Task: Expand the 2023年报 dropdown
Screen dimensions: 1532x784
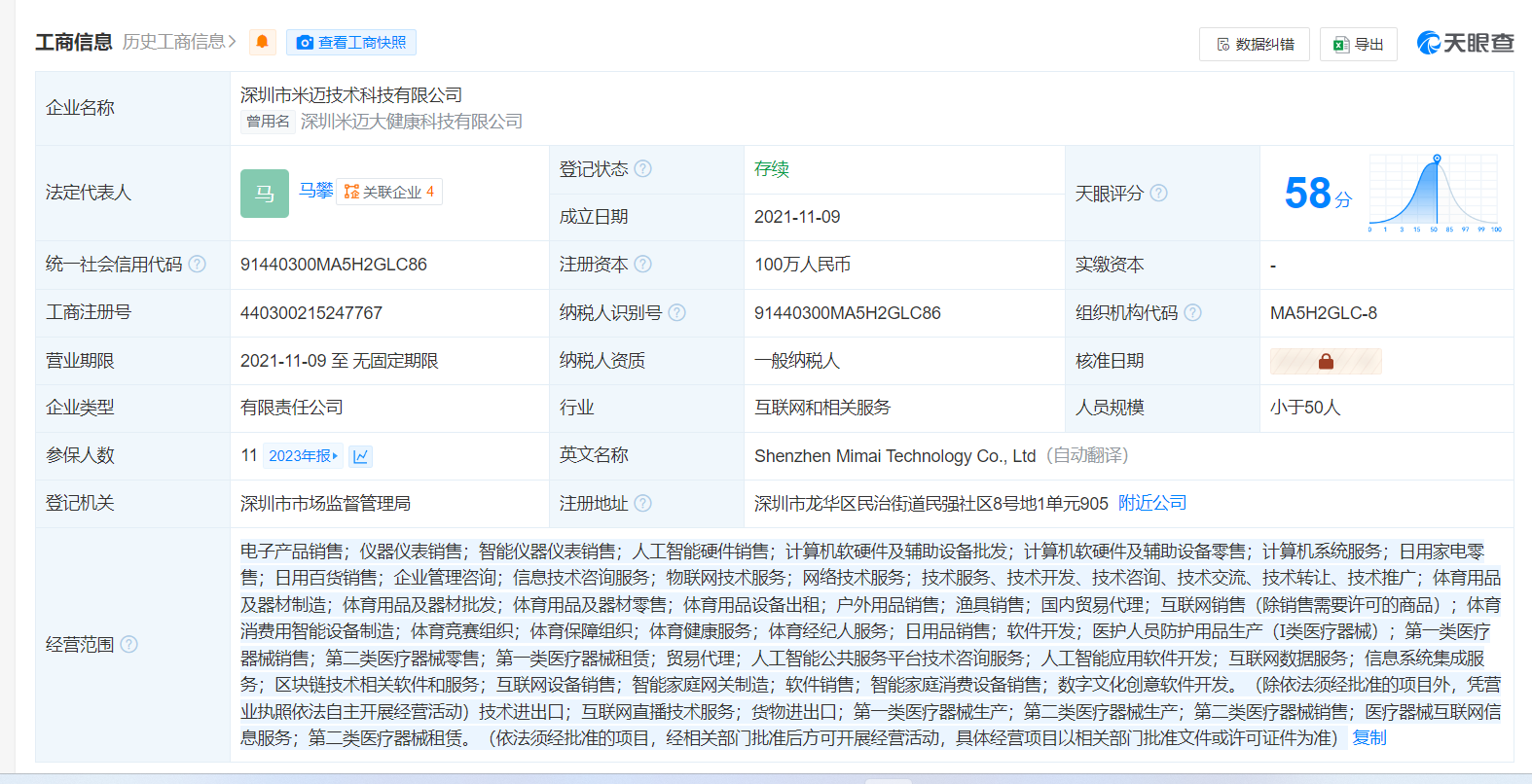Action: [303, 455]
